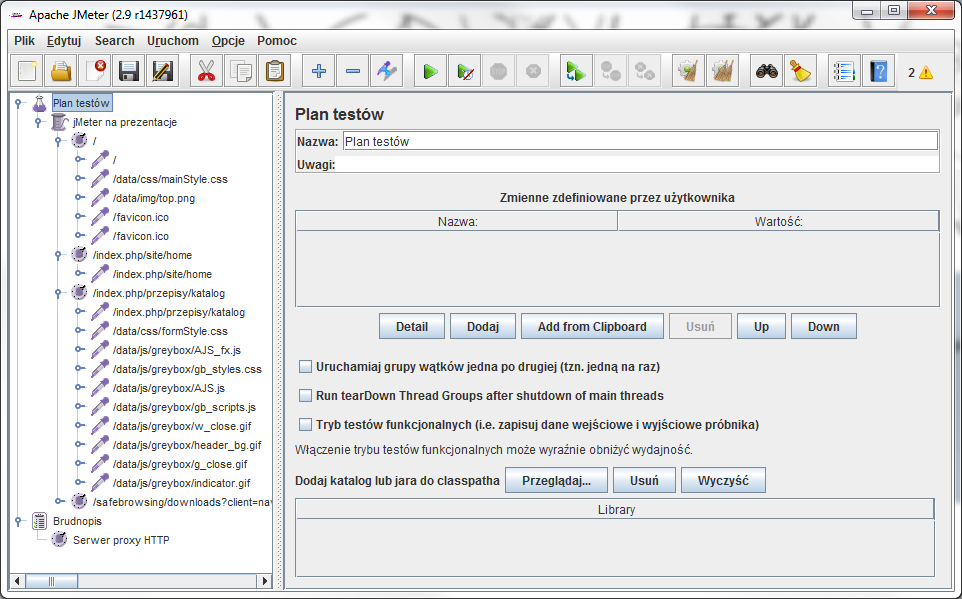962x599 pixels.
Task: Select /data/js/greybox/indicator.gif sampler
Action: (x=182, y=483)
